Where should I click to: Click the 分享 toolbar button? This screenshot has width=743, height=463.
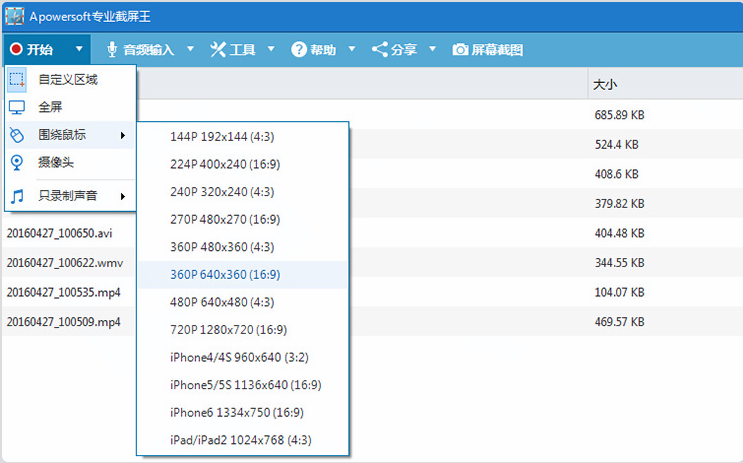click(394, 49)
